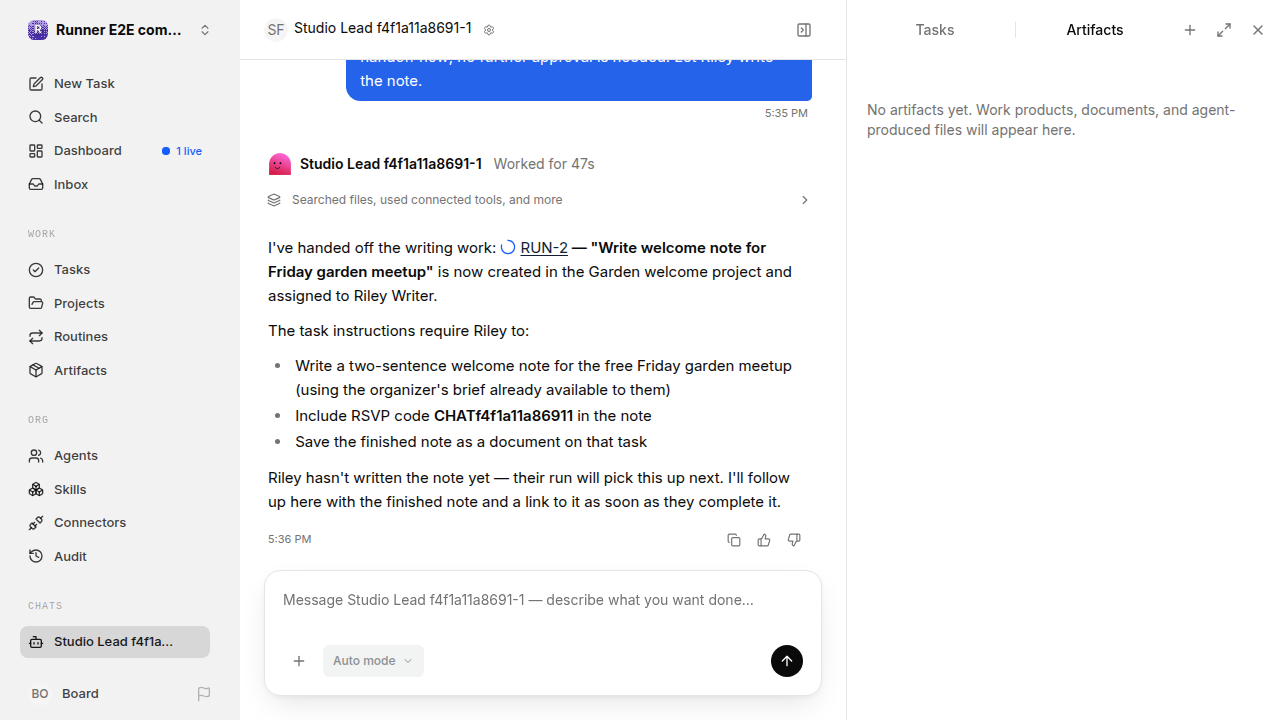Open Artifacts in the left sidebar

click(x=115, y=371)
